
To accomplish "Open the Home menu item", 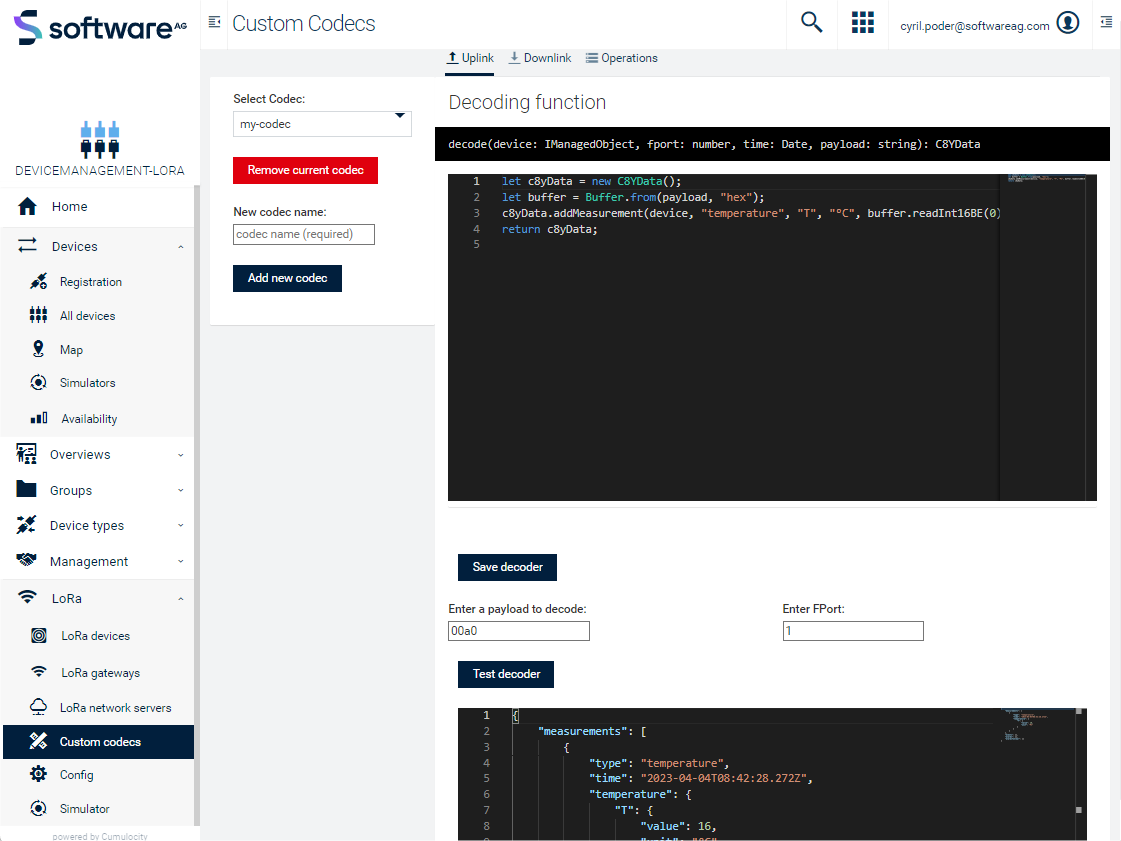I will pyautogui.click(x=99, y=207).
